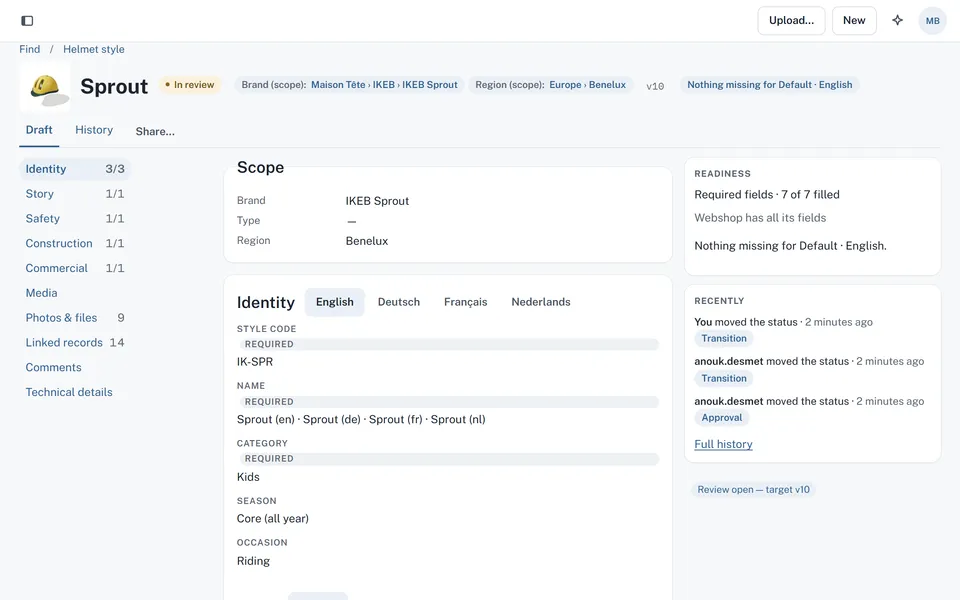The height and width of the screenshot is (600, 960).
Task: Open the Full history link
Action: tap(723, 444)
